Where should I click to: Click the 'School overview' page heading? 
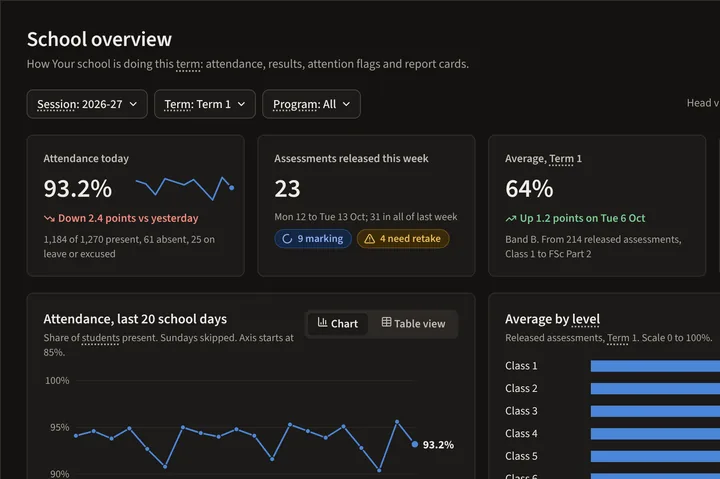coord(99,39)
